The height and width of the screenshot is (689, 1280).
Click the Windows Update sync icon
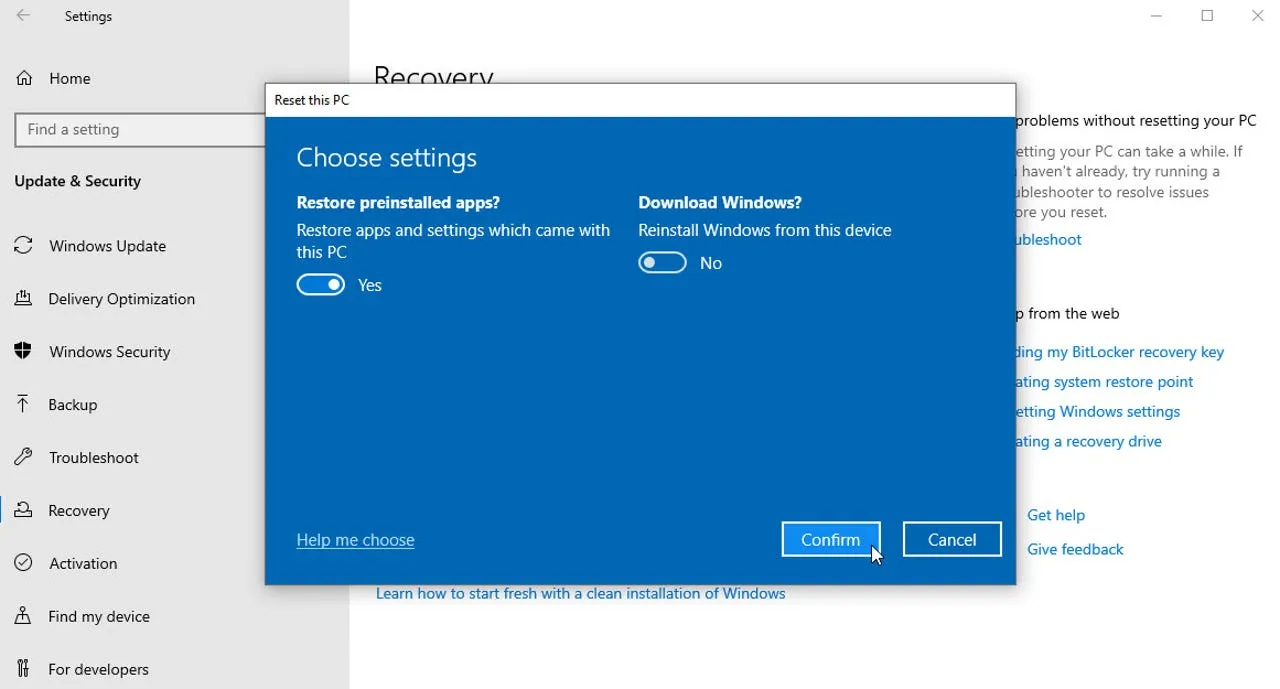[24, 246]
